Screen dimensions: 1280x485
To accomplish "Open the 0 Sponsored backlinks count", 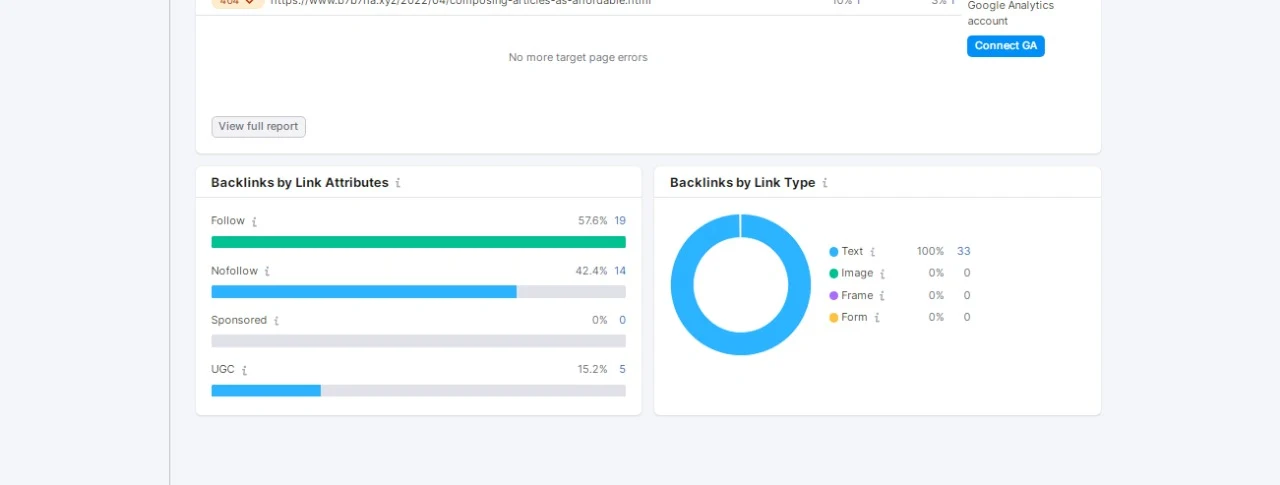I will [622, 320].
